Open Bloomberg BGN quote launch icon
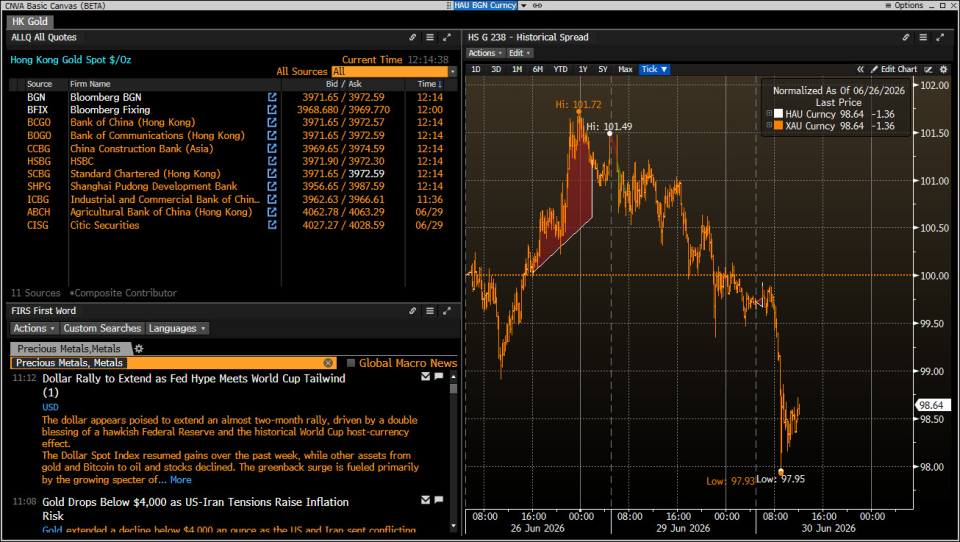 [272, 97]
